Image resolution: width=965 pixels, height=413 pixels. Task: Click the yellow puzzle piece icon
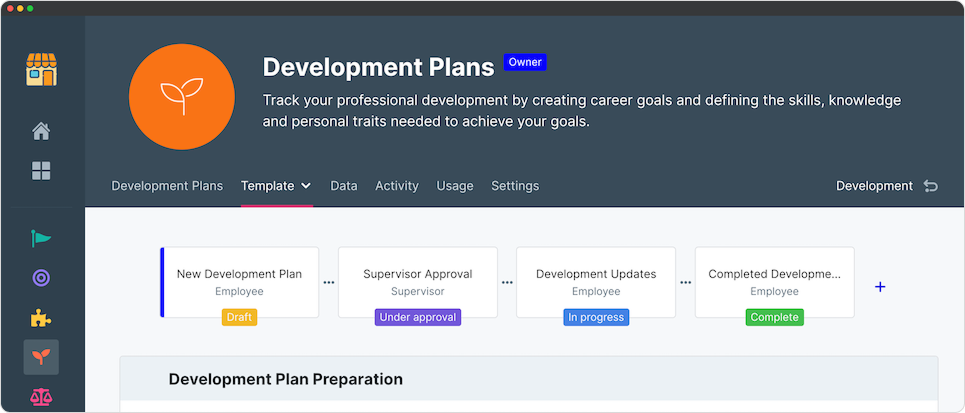point(41,319)
